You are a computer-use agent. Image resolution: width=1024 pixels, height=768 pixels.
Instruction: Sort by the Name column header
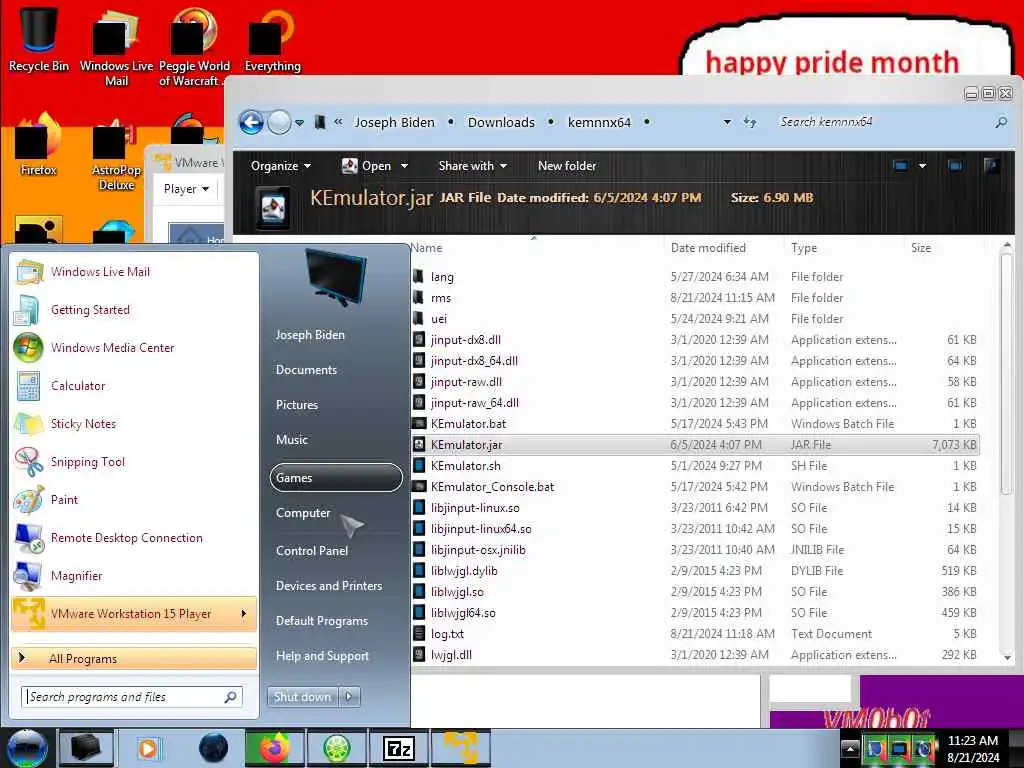click(426, 248)
